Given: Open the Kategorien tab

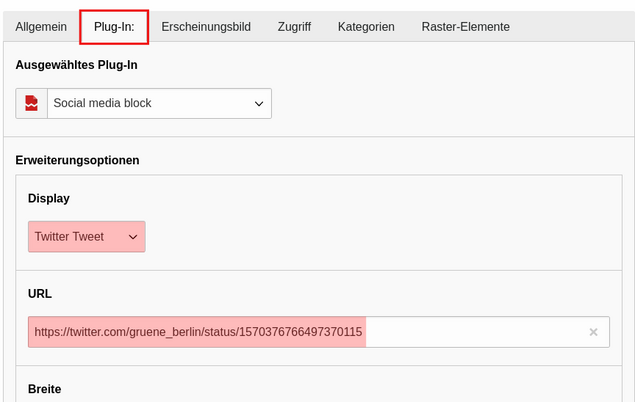Looking at the screenshot, I should pyautogui.click(x=365, y=27).
